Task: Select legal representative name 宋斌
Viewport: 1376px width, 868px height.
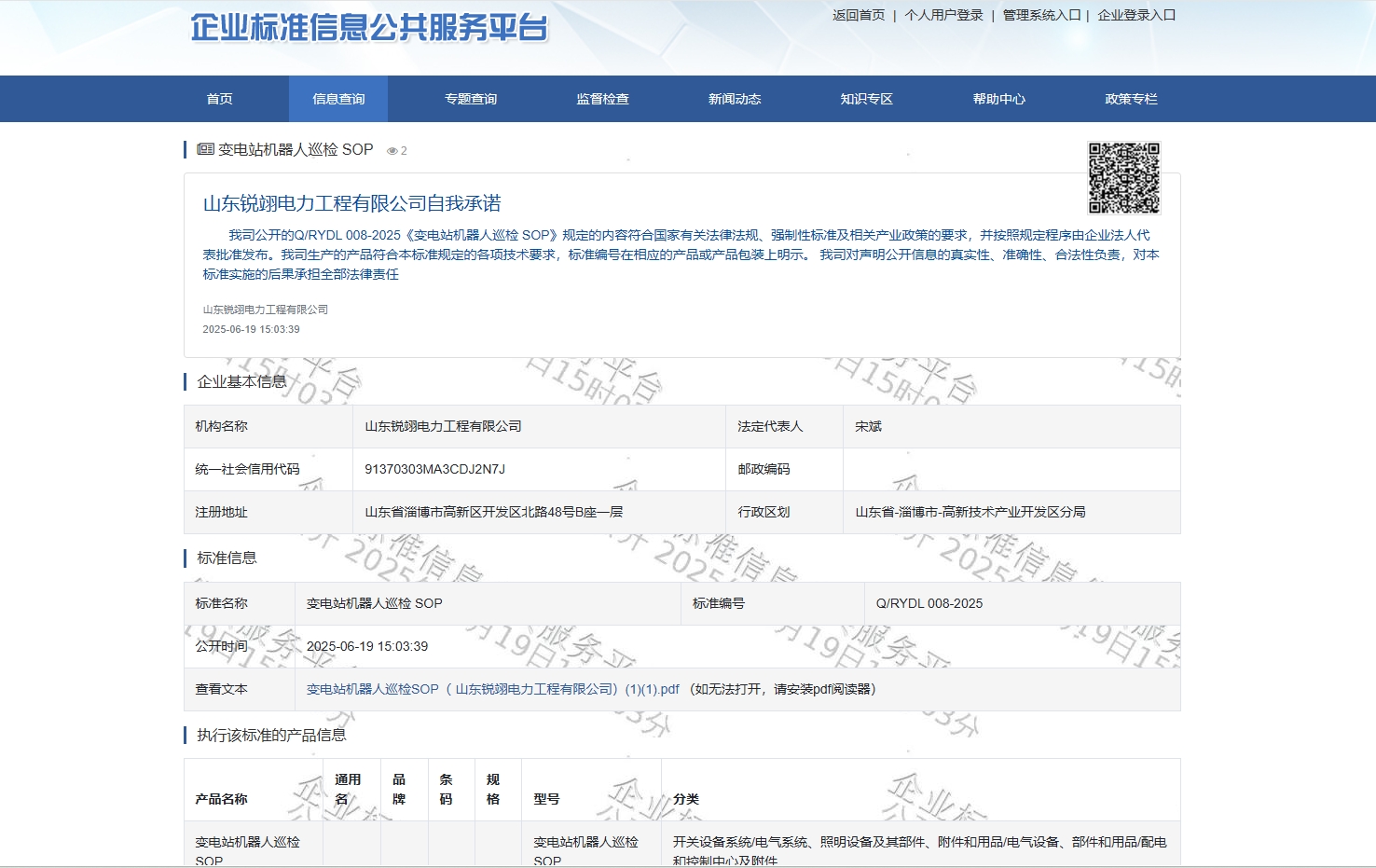Action: (1011, 426)
